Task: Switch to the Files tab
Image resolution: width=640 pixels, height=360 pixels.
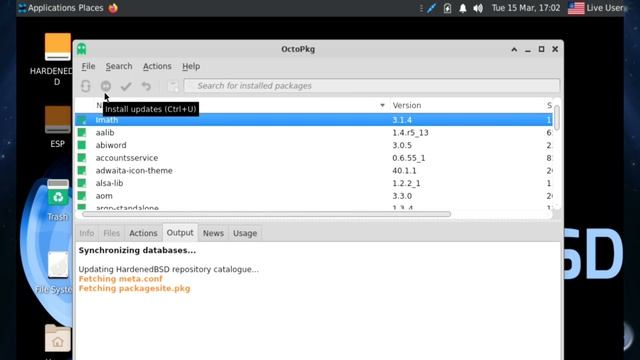Action: 111,233
